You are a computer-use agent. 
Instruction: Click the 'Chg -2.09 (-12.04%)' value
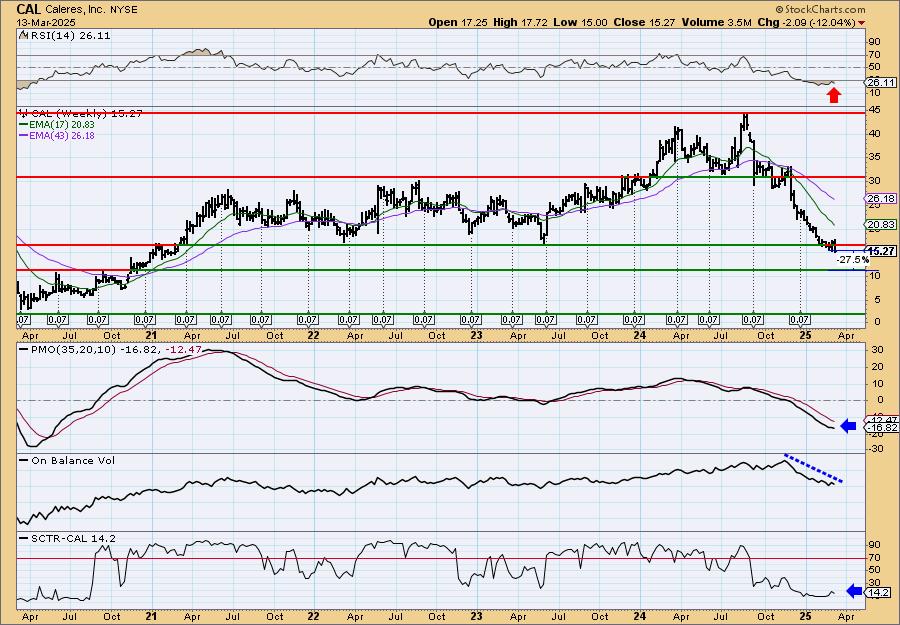pyautogui.click(x=806, y=22)
